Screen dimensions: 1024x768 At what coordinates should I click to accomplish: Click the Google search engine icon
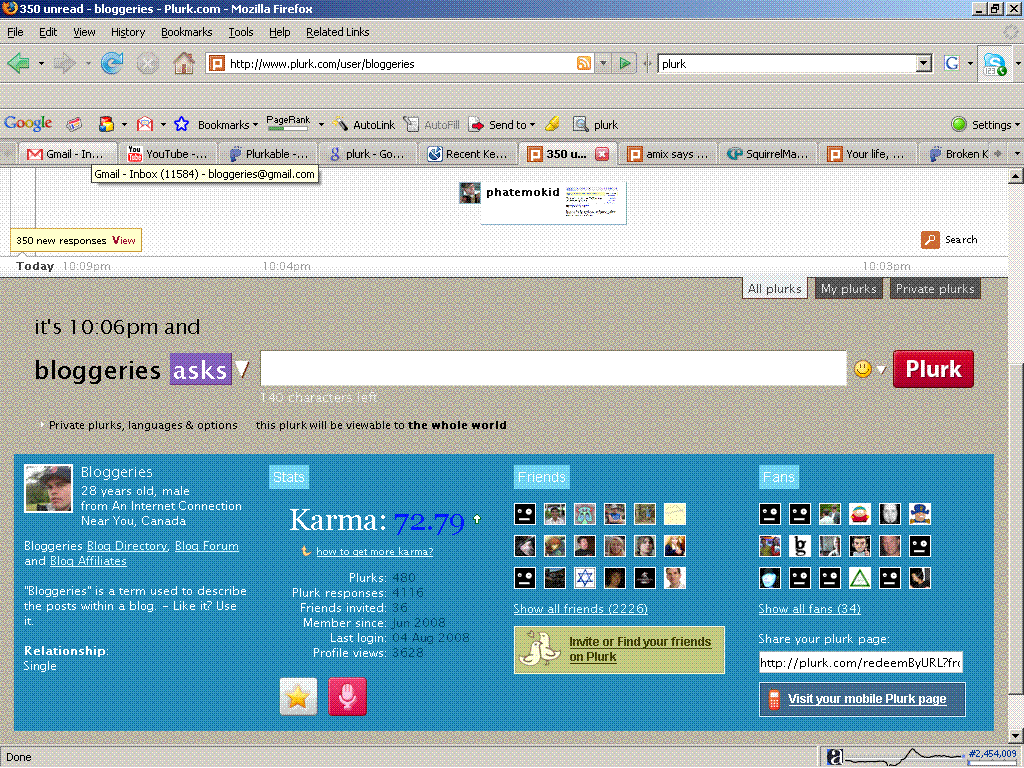[x=952, y=63]
